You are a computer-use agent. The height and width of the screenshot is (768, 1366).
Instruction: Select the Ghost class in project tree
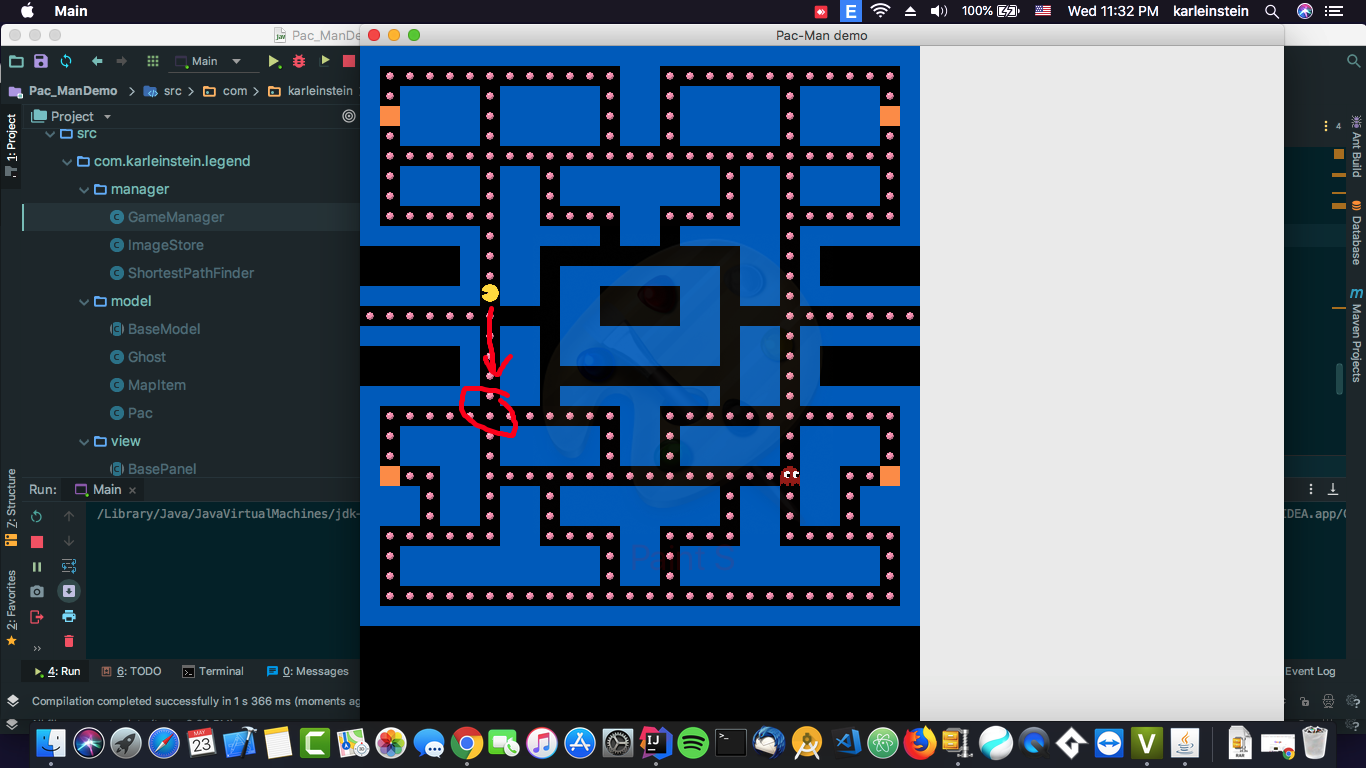[x=146, y=357]
